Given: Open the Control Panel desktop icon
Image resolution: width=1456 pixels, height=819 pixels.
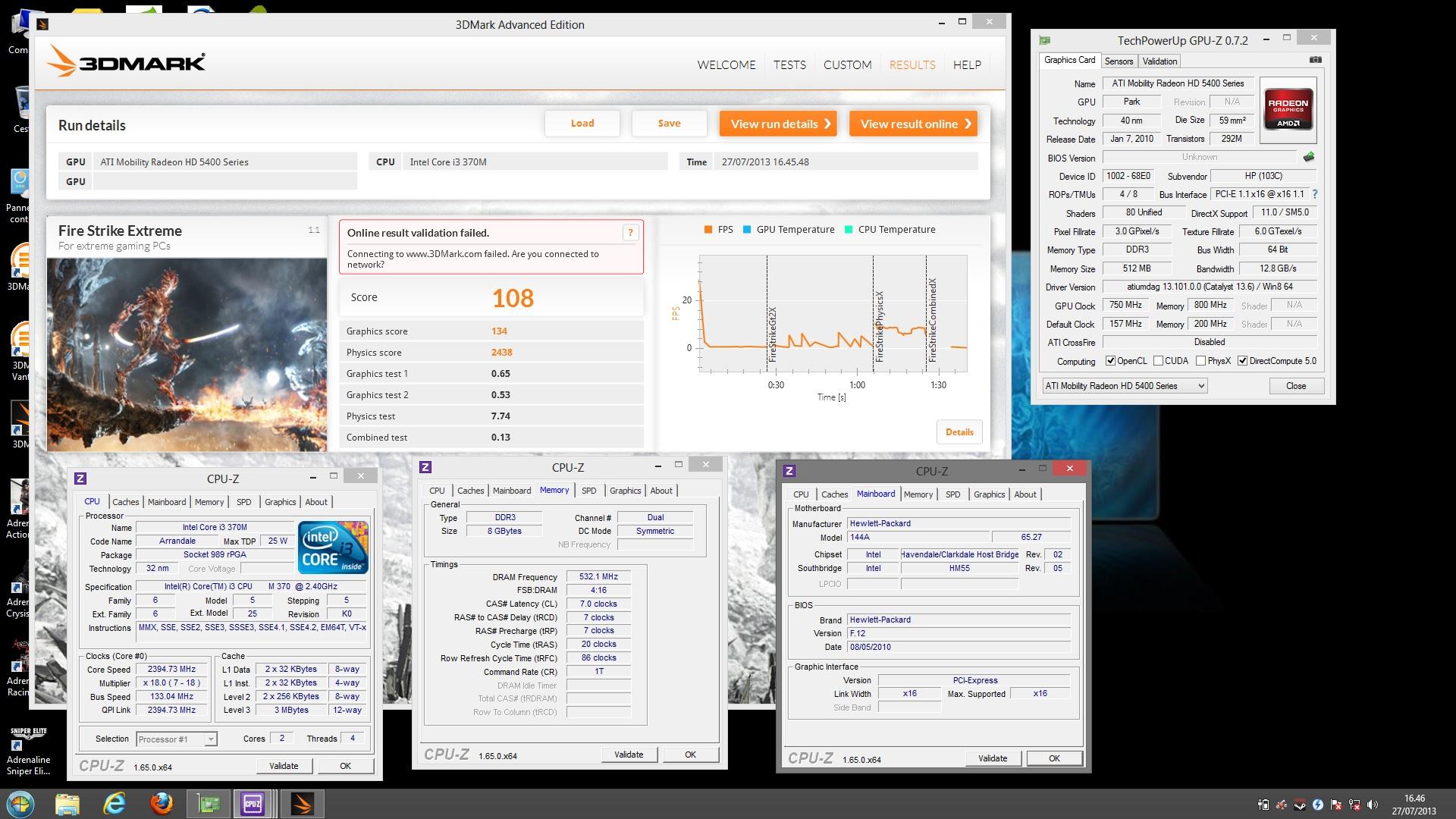Looking at the screenshot, I should [19, 196].
